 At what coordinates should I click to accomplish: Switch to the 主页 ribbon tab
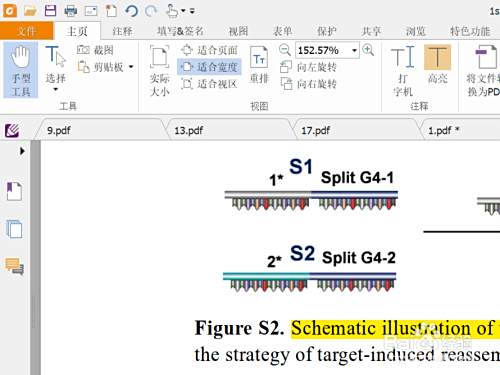[77, 31]
